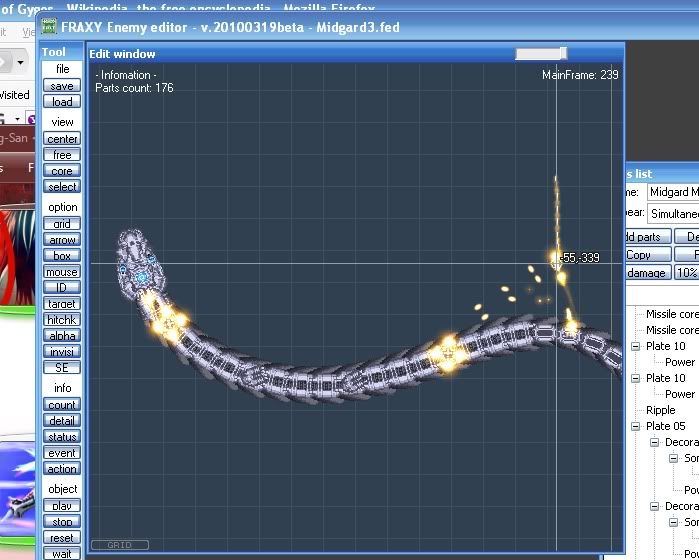Center the view with center button
The image size is (699, 560).
coord(62,139)
